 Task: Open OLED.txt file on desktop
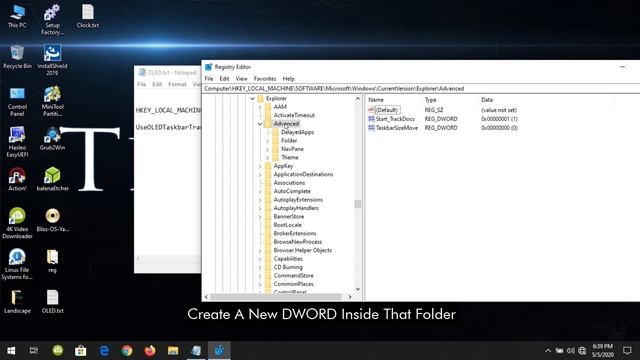tap(52, 302)
